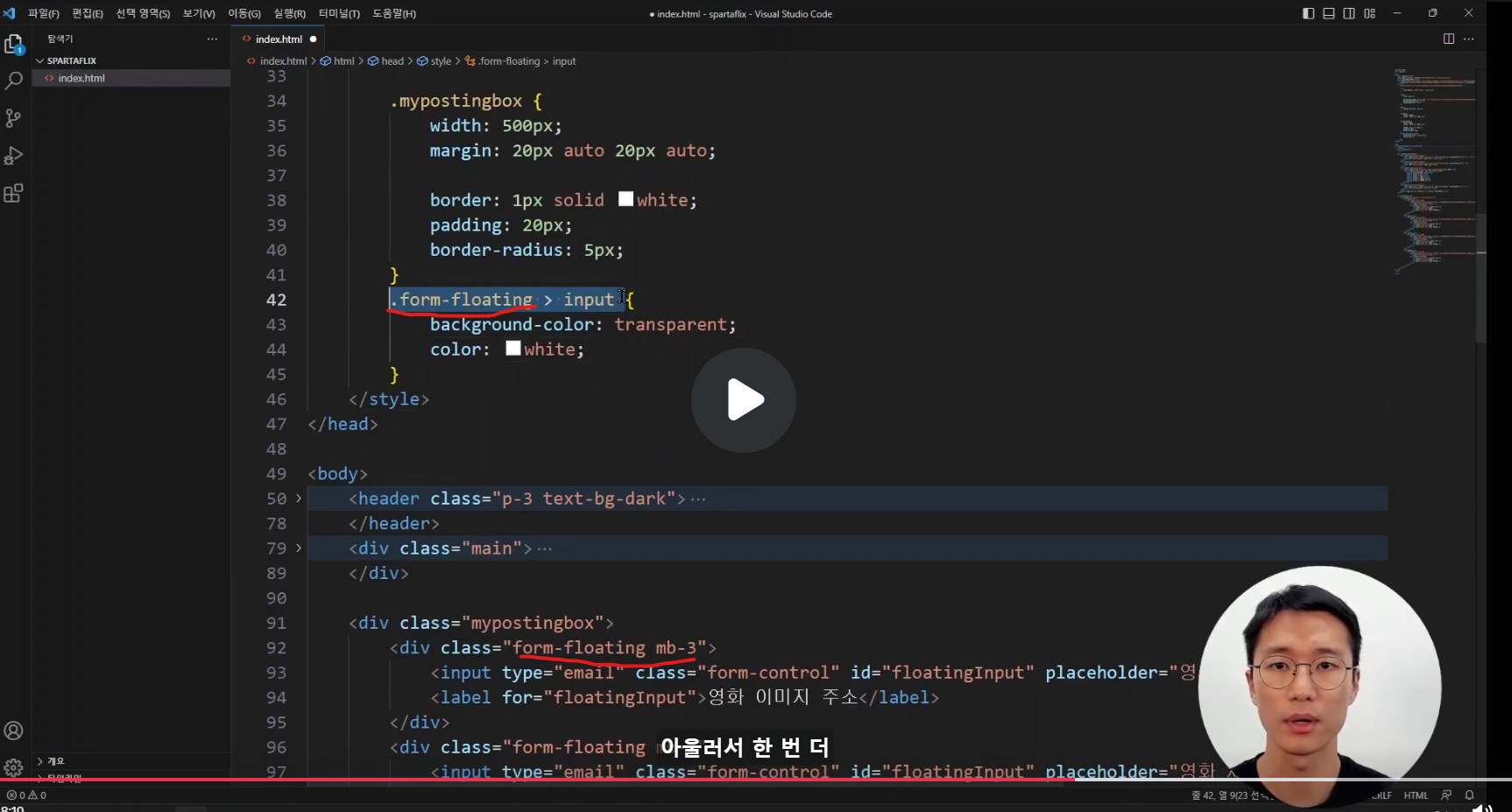Image resolution: width=1512 pixels, height=812 pixels.
Task: Click the Split Editor Right icon
Action: click(x=1449, y=39)
